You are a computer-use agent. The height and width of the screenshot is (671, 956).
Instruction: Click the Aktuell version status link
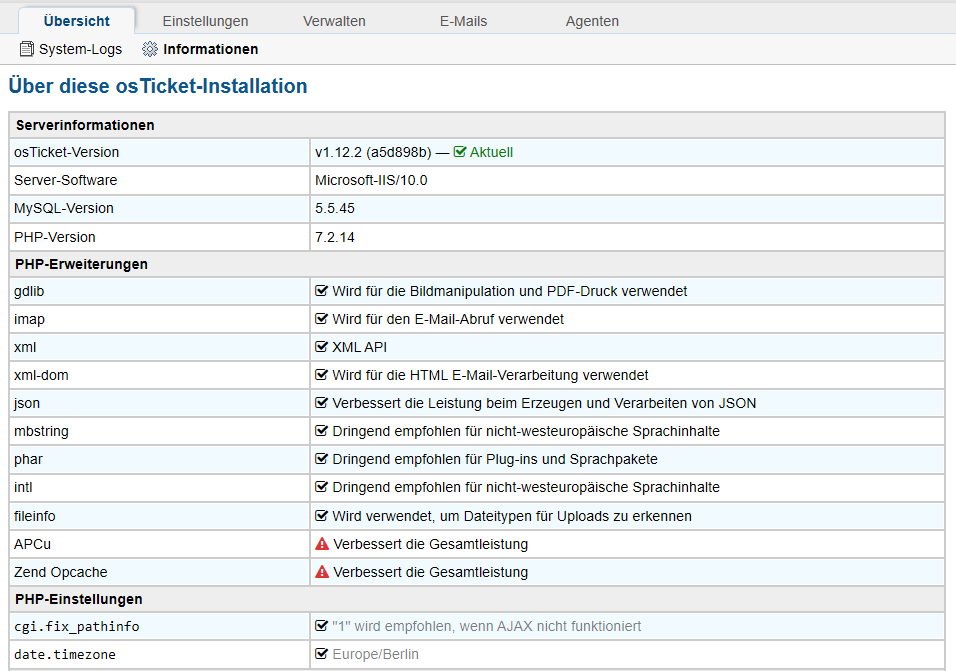click(x=491, y=152)
